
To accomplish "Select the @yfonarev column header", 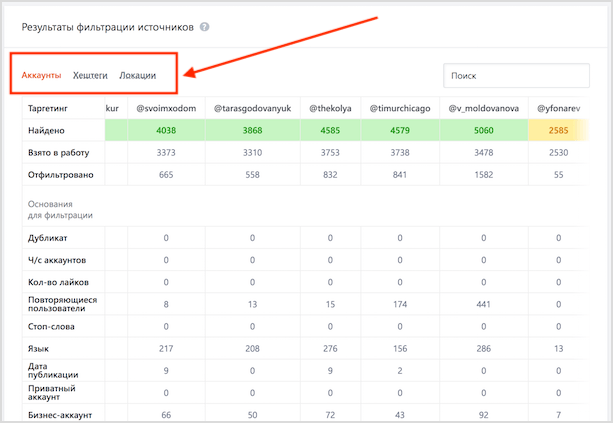I will (559, 107).
